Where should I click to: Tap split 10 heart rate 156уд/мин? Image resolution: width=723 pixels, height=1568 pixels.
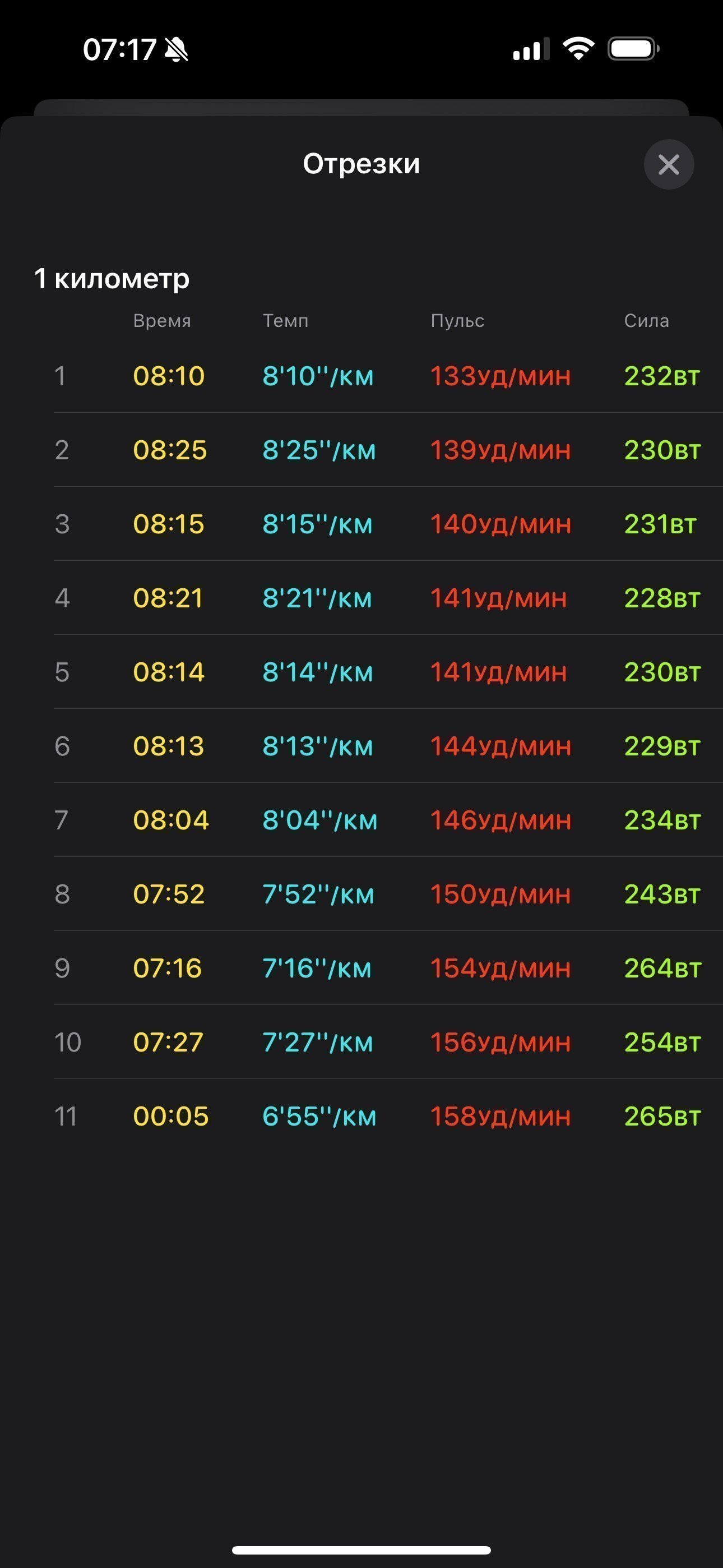[501, 1042]
